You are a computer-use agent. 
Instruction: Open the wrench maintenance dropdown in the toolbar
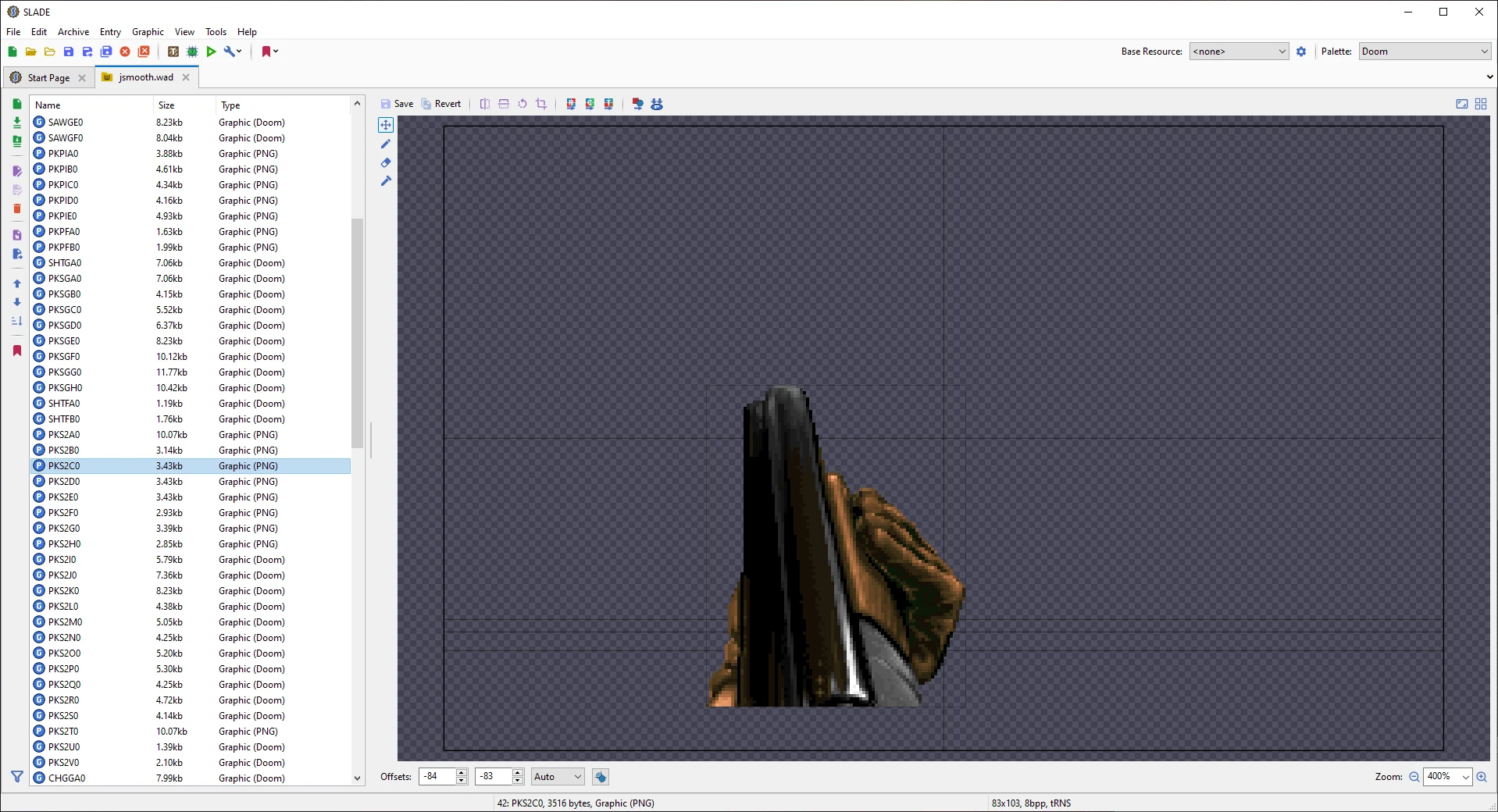point(233,52)
